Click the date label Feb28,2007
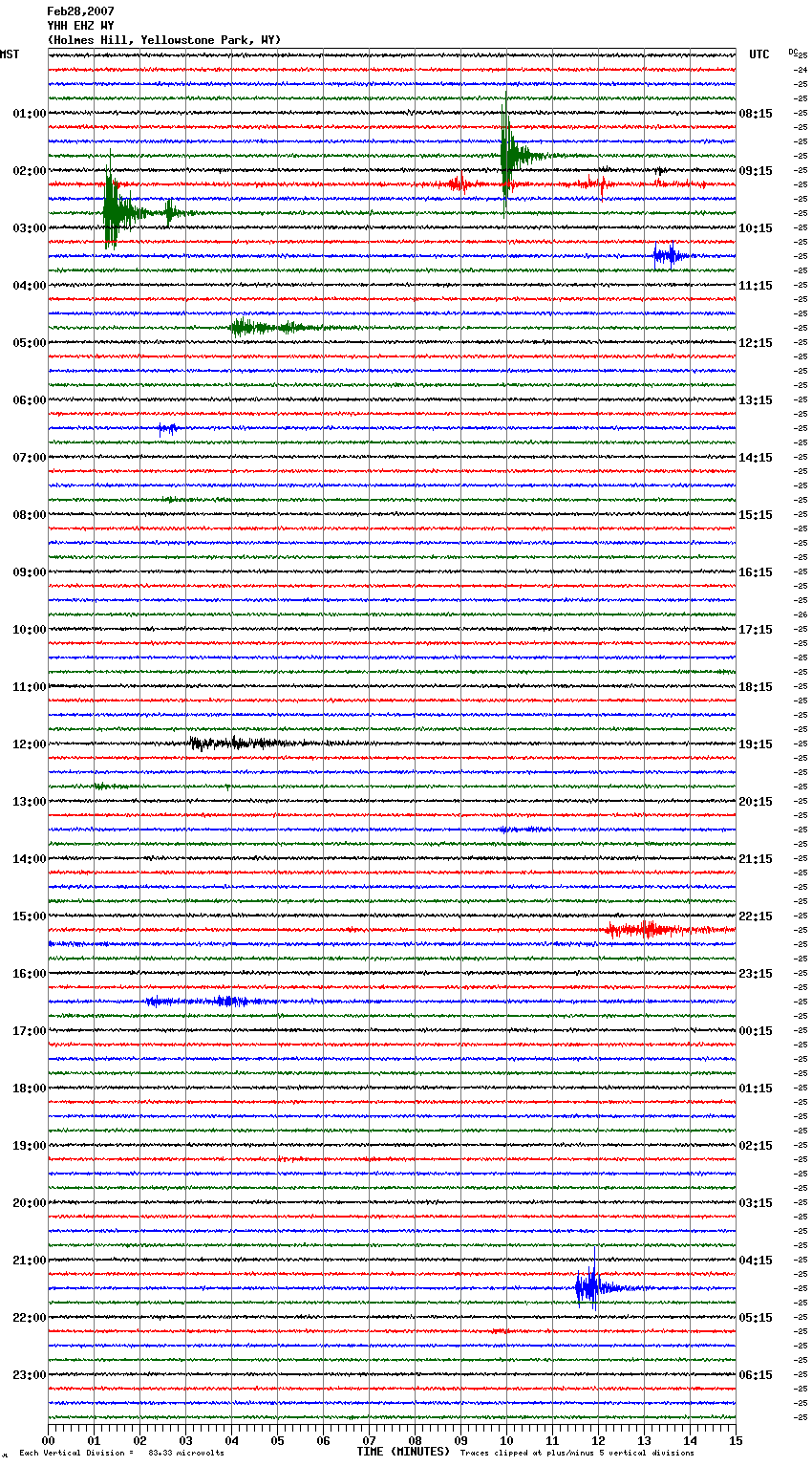 tap(80, 11)
